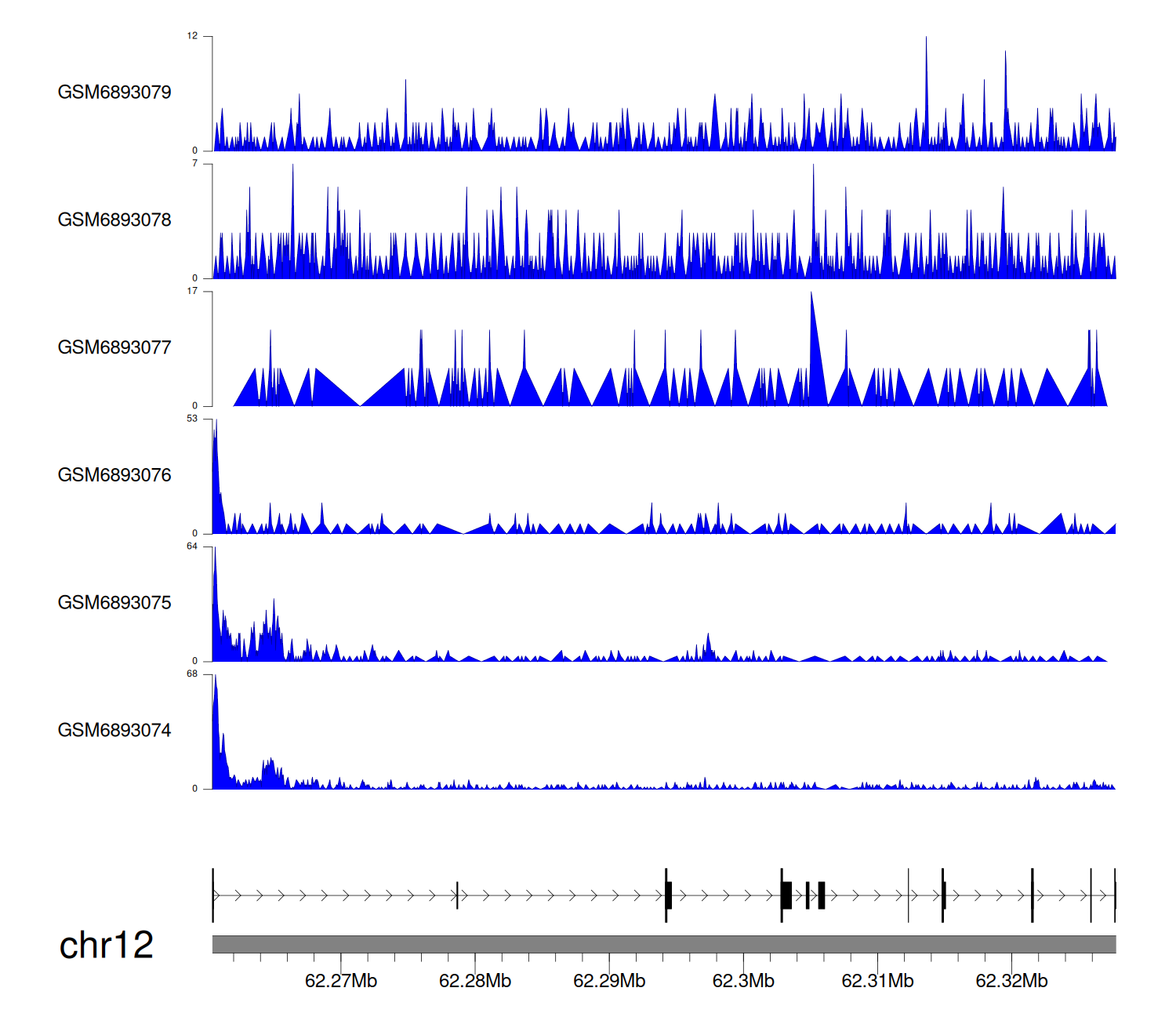Click the 62.32Mb axis position label
Screen dimensions: 1176x1035
pyautogui.click(x=1011, y=981)
